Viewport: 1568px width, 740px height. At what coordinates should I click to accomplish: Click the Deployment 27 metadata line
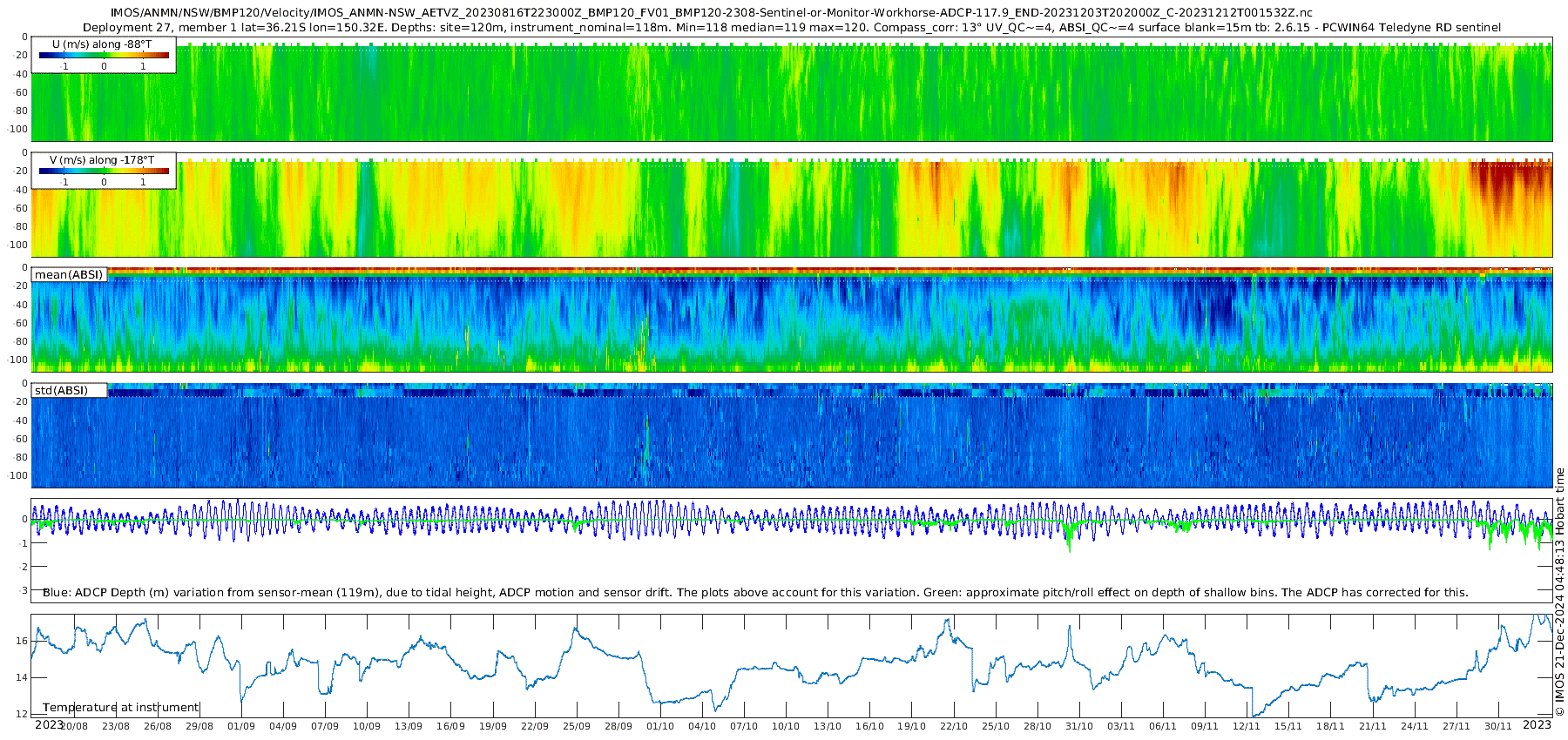791,28
